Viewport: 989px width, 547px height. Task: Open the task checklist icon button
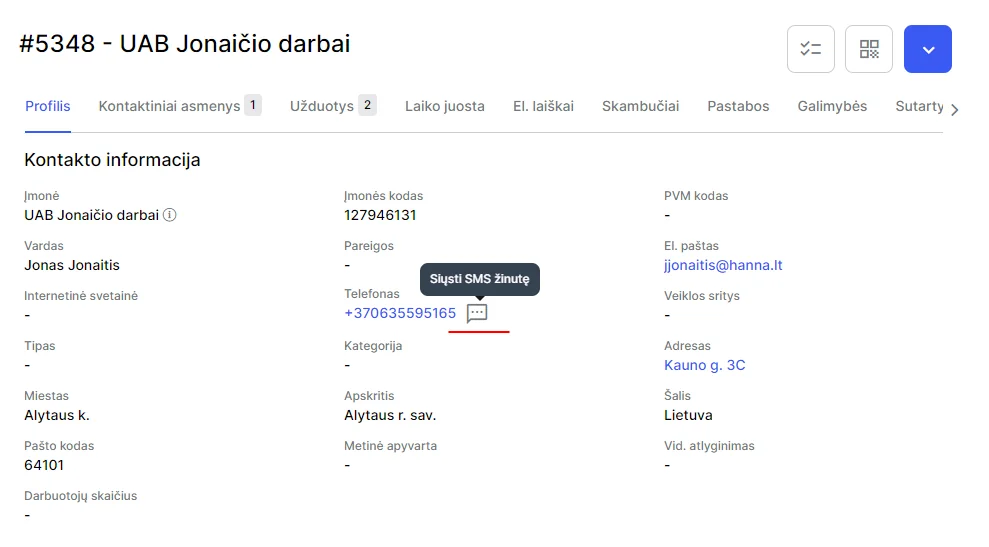[x=811, y=49]
